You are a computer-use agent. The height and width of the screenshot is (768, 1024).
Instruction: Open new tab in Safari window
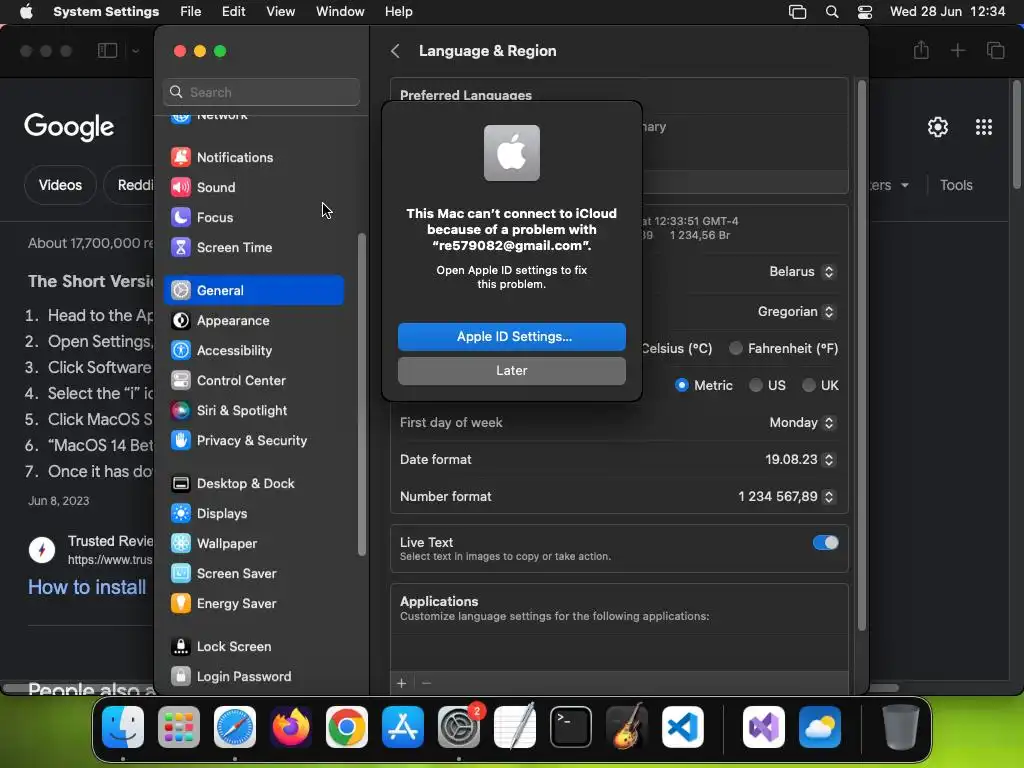coord(957,50)
